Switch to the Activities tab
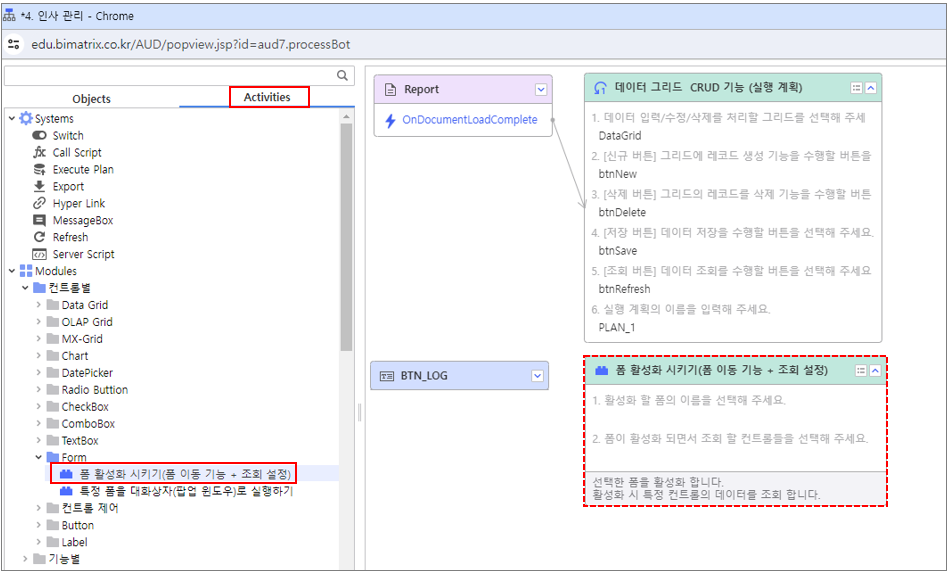The width and height of the screenshot is (948, 572). (x=267, y=97)
